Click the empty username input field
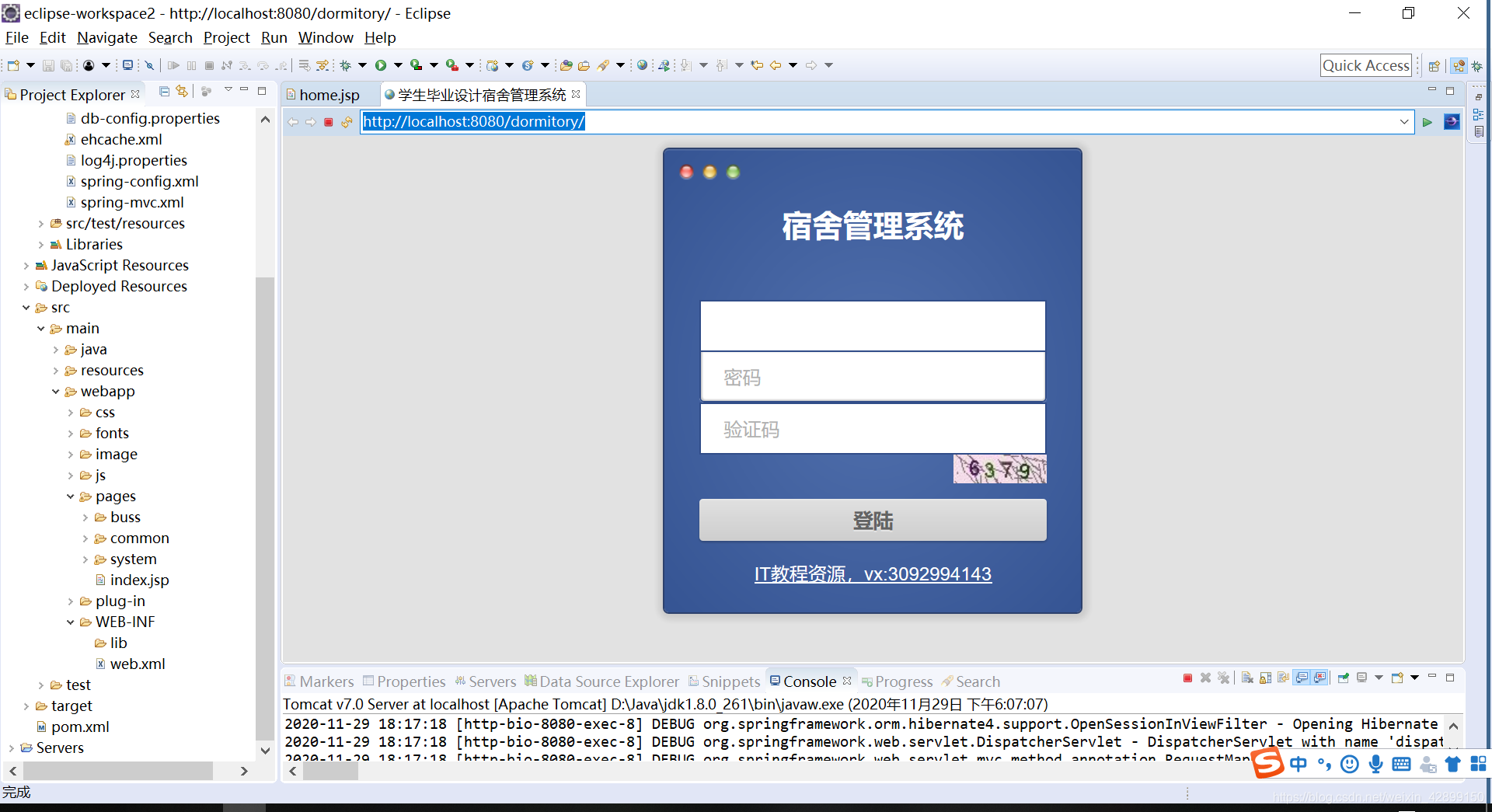The width and height of the screenshot is (1492, 812). 873,326
